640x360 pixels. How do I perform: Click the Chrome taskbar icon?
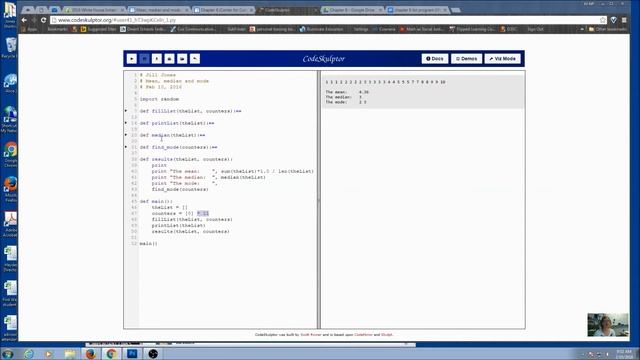point(111,354)
